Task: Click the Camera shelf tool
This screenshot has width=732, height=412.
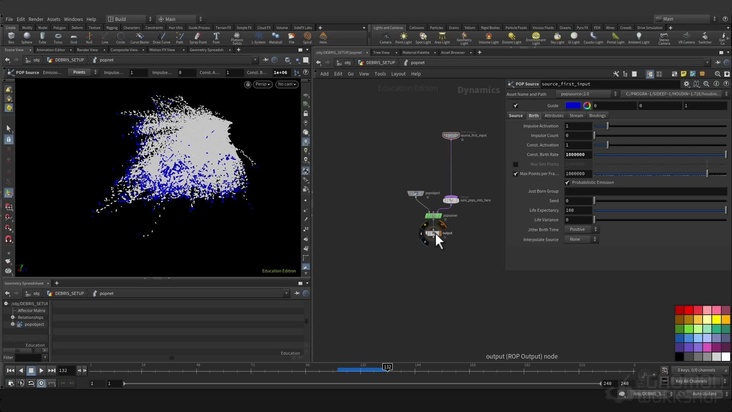Action: 385,37
